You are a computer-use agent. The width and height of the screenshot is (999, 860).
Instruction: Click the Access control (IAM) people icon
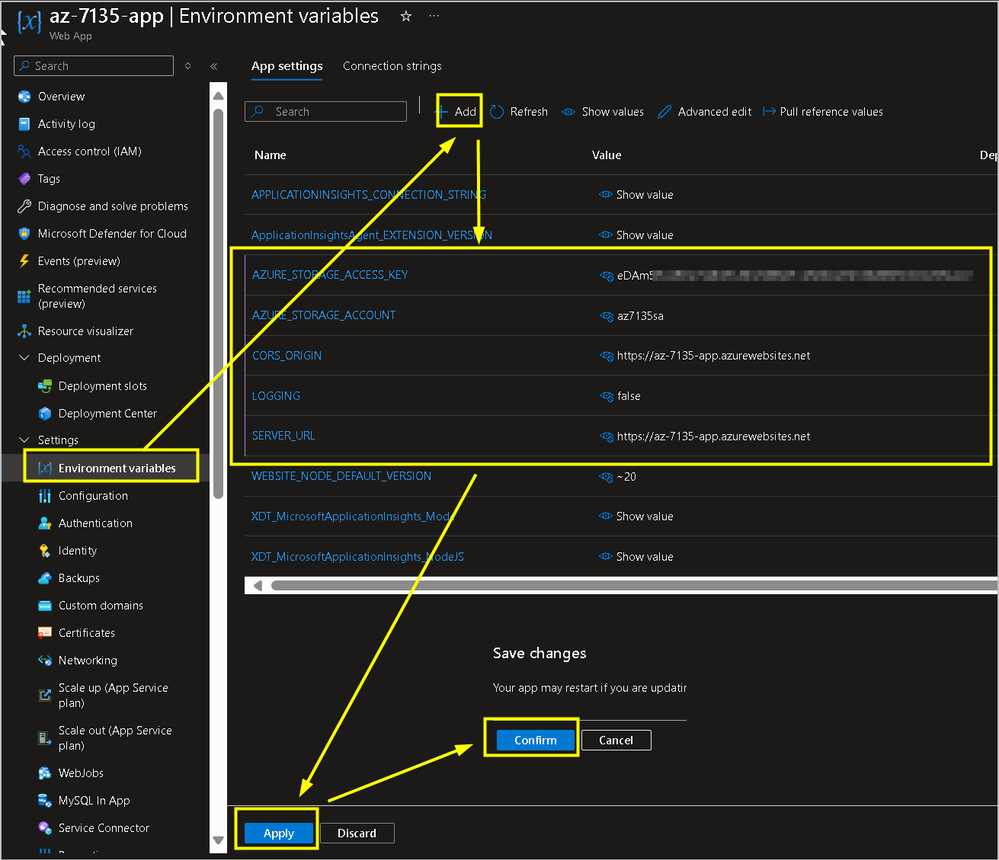(24, 152)
